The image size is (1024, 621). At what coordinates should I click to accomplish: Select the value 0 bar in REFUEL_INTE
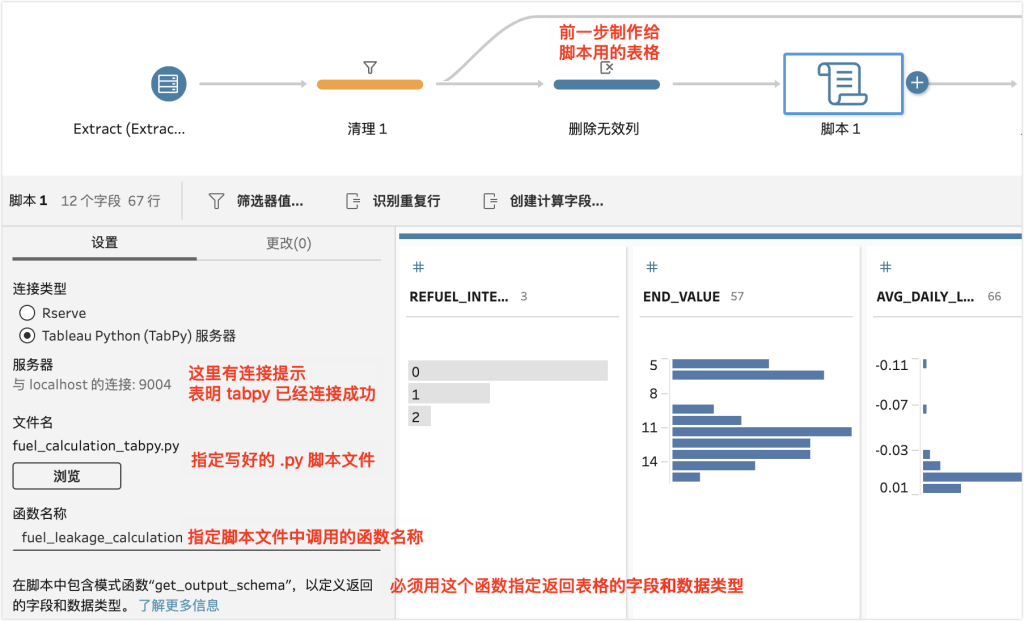507,371
